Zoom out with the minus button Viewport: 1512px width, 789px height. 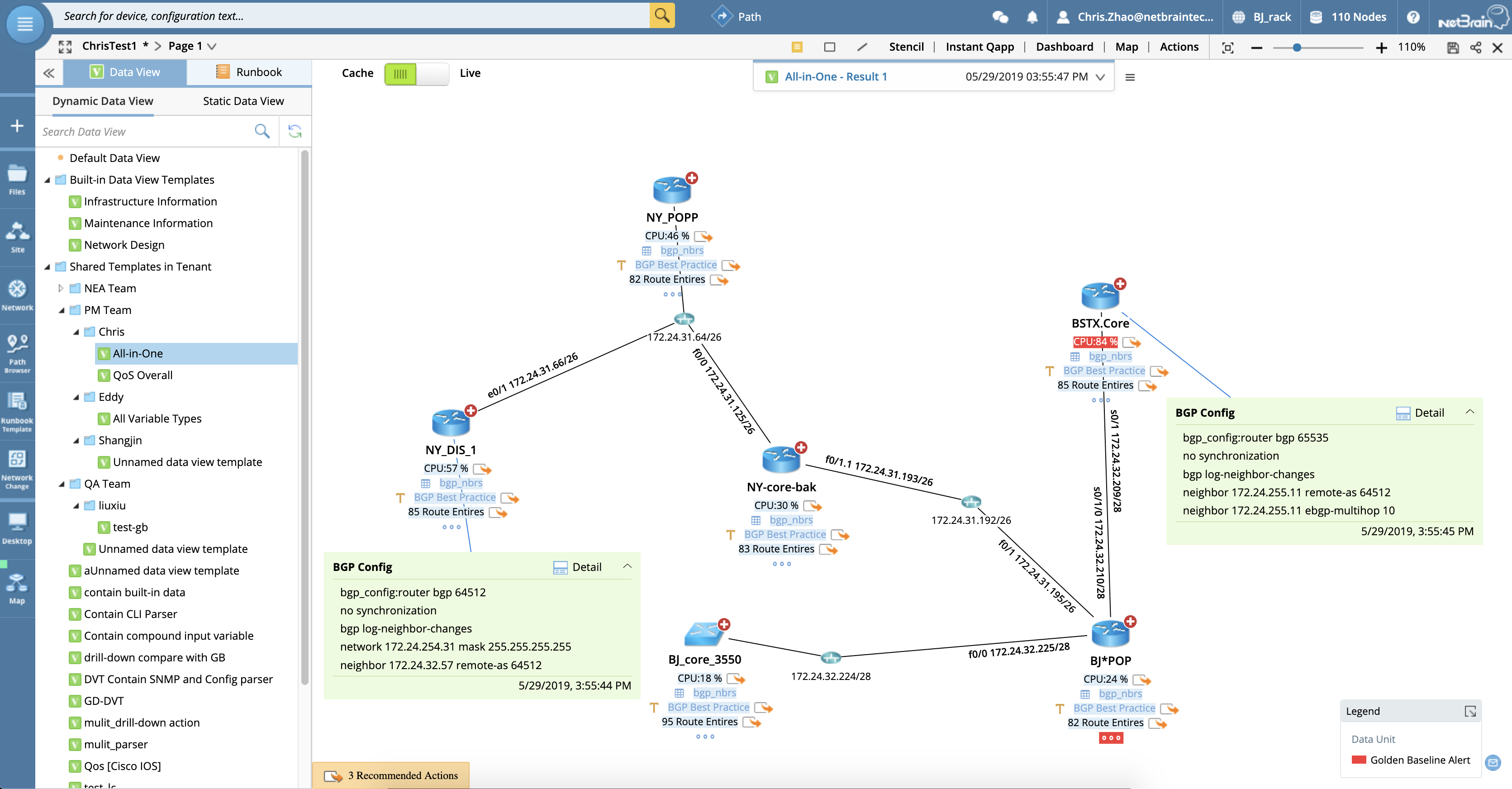click(x=1257, y=48)
